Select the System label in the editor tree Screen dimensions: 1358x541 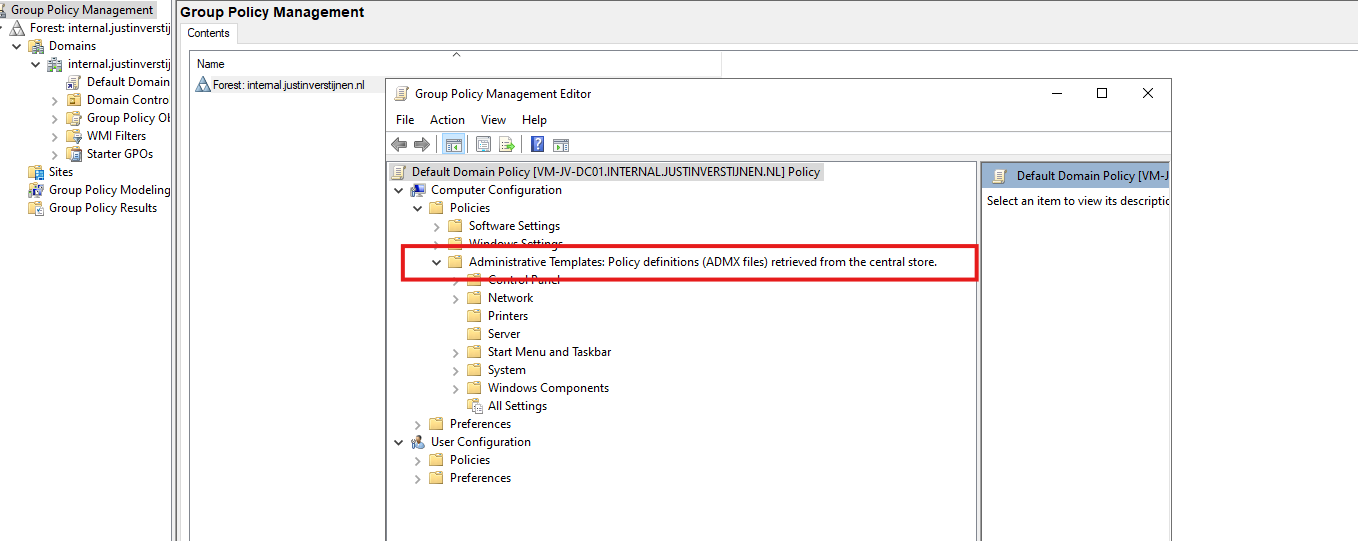[x=506, y=370]
